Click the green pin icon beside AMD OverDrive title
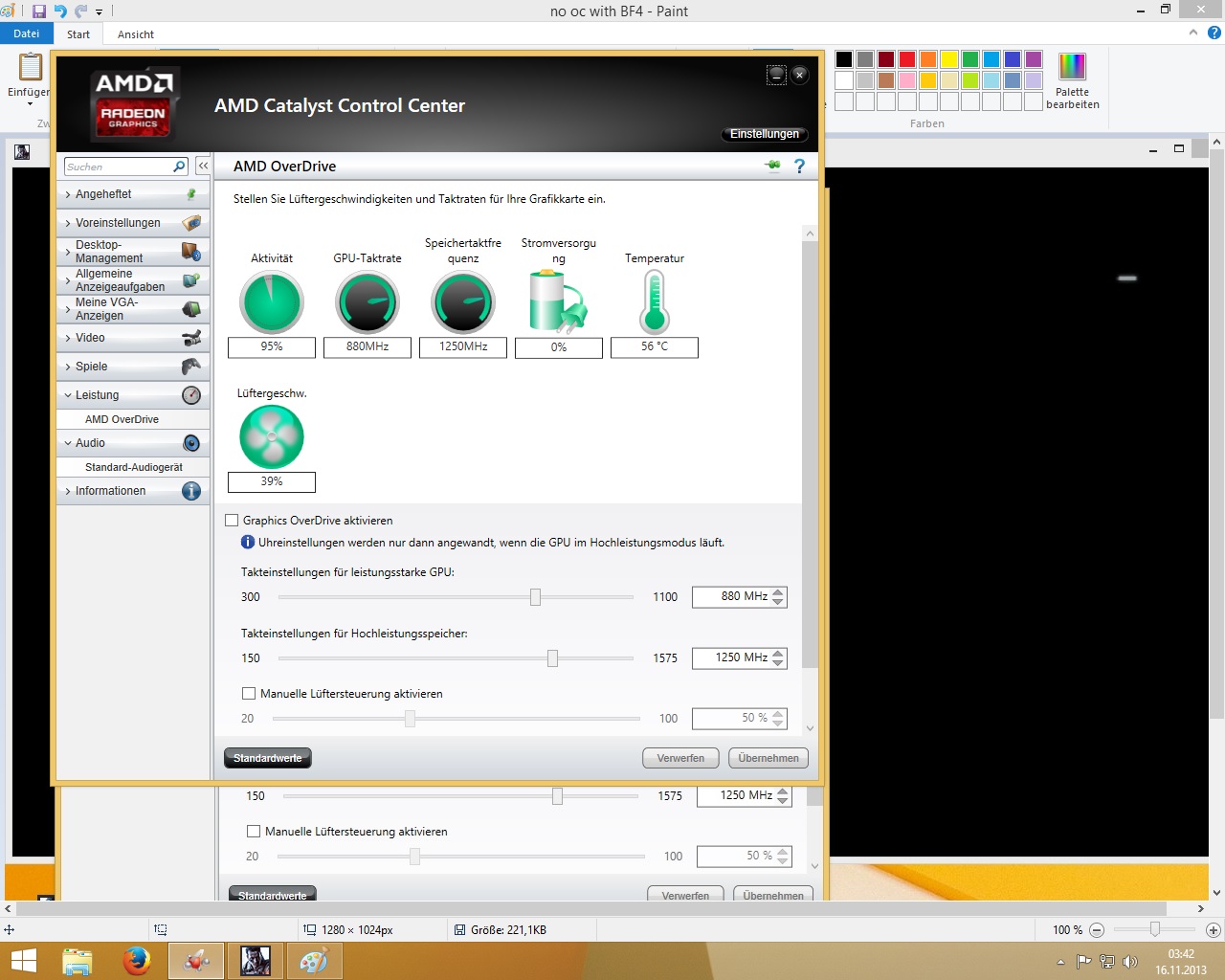 pyautogui.click(x=773, y=166)
